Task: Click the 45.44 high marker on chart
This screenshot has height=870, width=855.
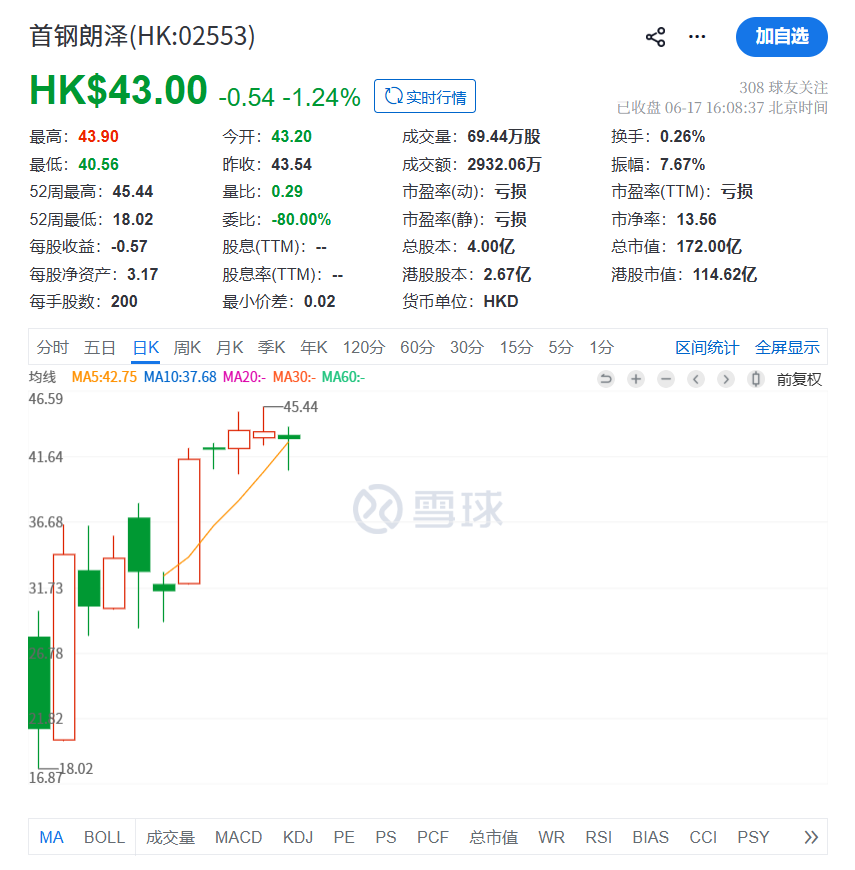Action: (301, 407)
